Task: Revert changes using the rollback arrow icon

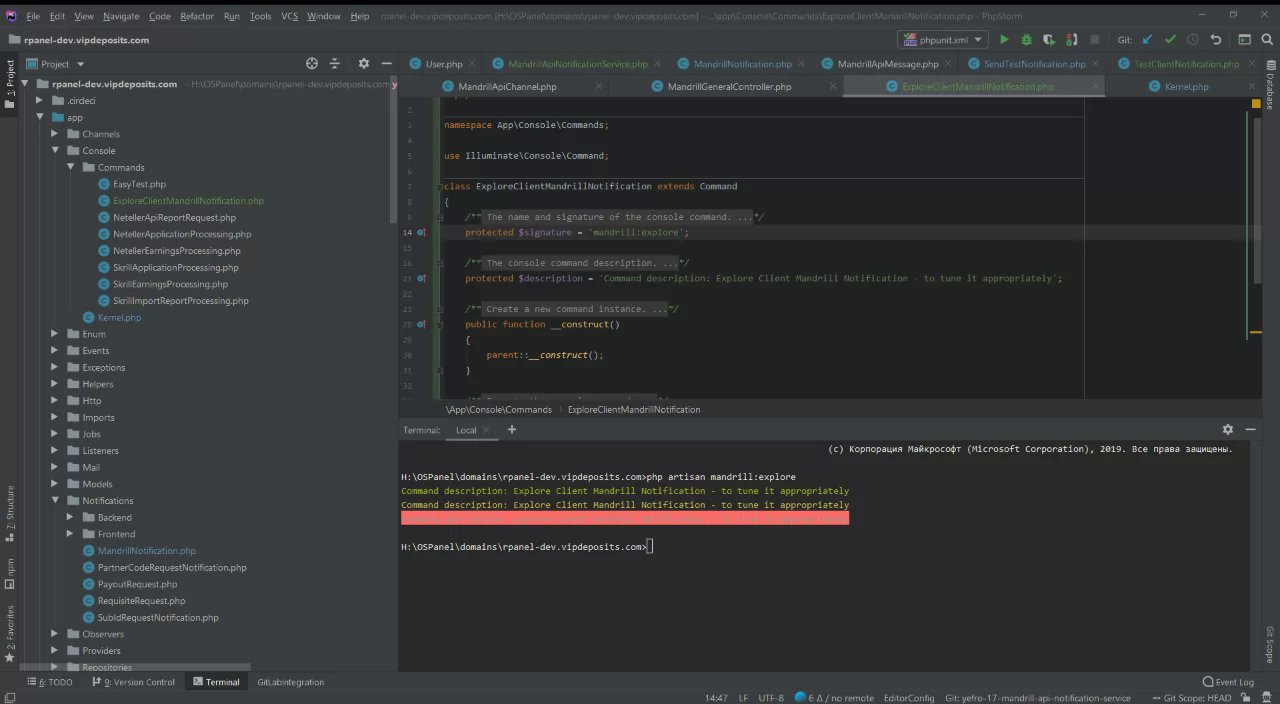Action: 1216,40
